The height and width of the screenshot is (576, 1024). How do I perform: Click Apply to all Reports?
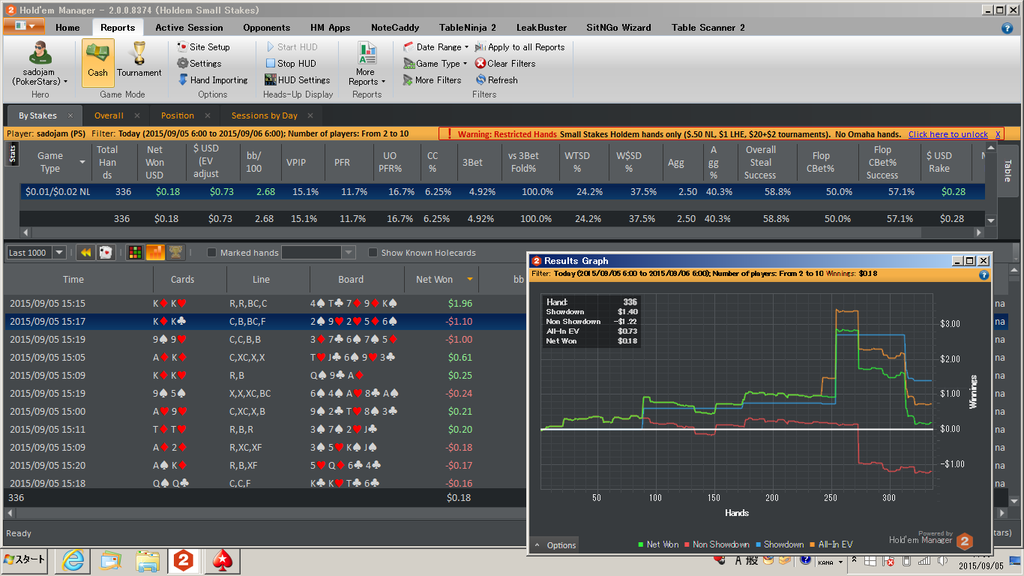pos(520,47)
